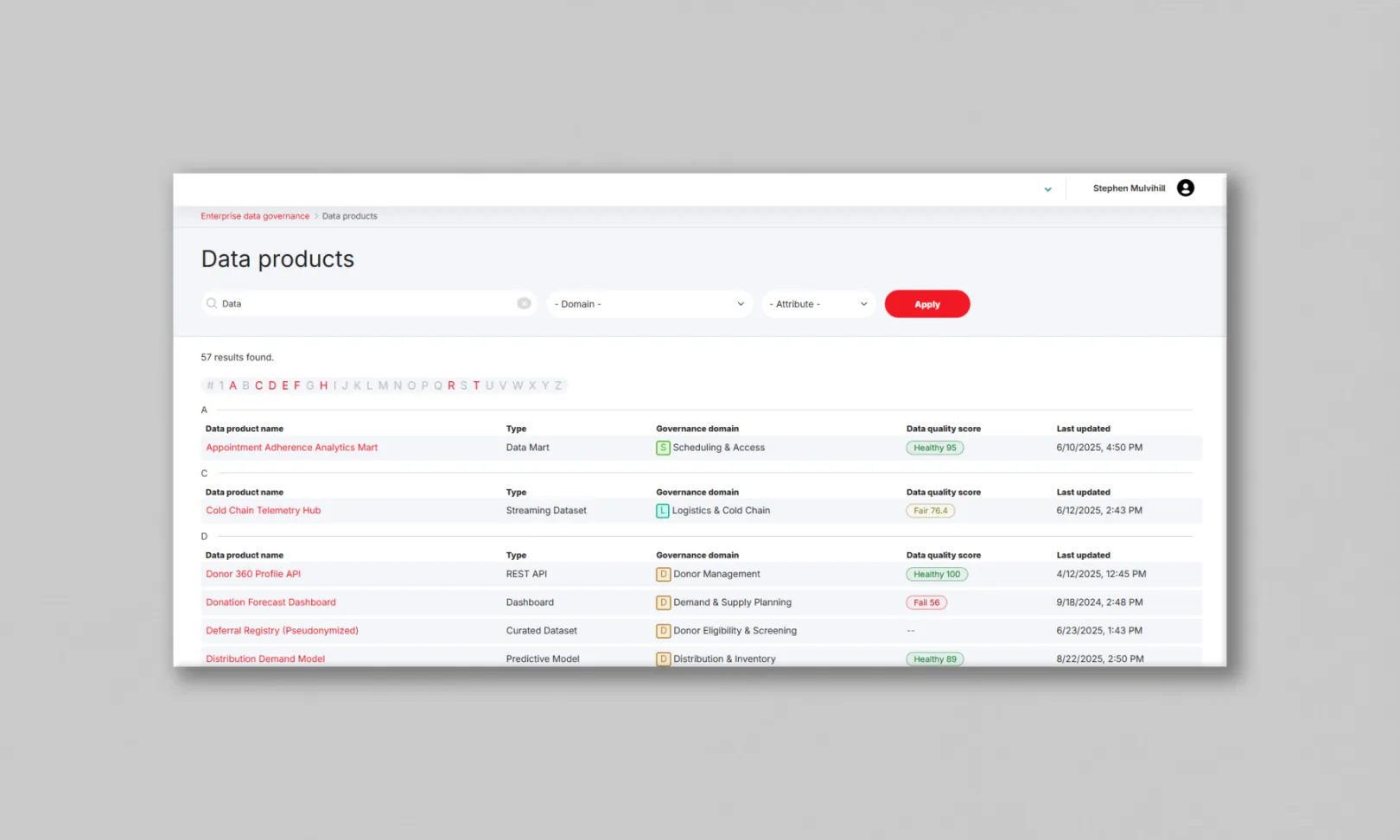Select the Data products breadcrumb item
The width and height of the screenshot is (1400, 840).
point(349,215)
